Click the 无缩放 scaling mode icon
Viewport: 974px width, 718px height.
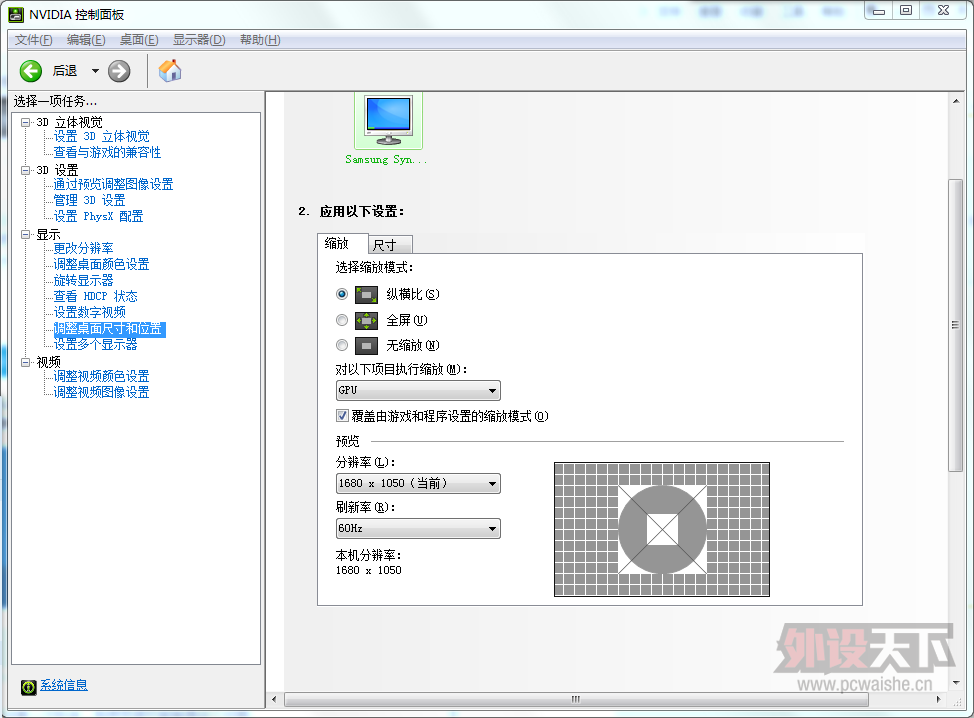366,345
